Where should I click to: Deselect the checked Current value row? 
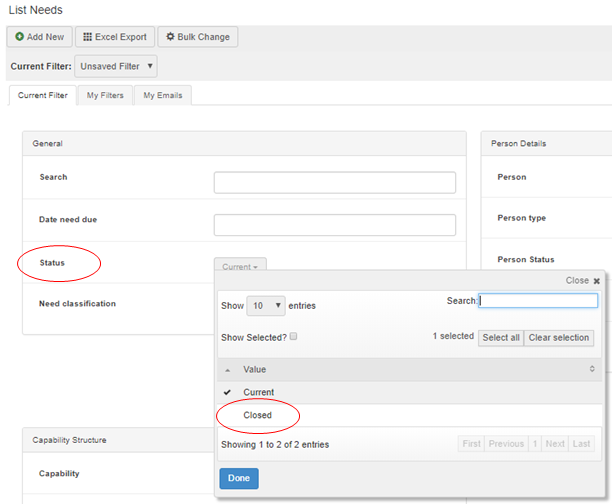258,392
